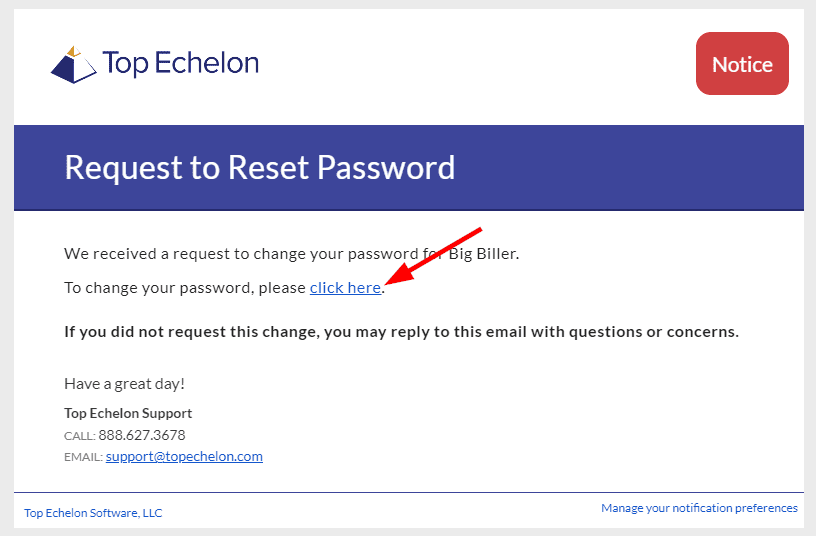The image size is (816, 536).
Task: Visit the Top Echelon Software, LLC footer link
Action: (93, 513)
